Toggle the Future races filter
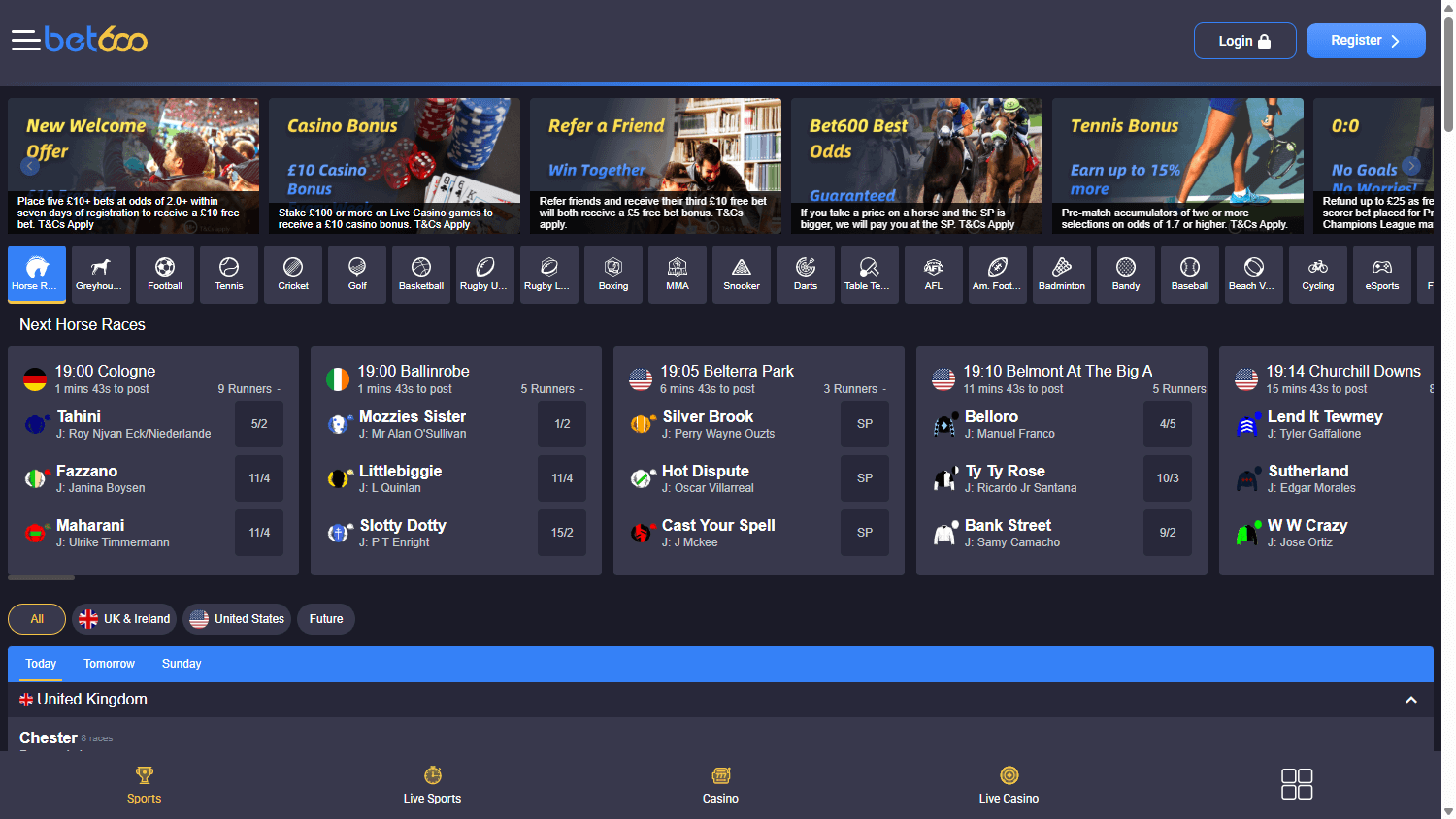This screenshot has width=1456, height=819. (x=325, y=618)
